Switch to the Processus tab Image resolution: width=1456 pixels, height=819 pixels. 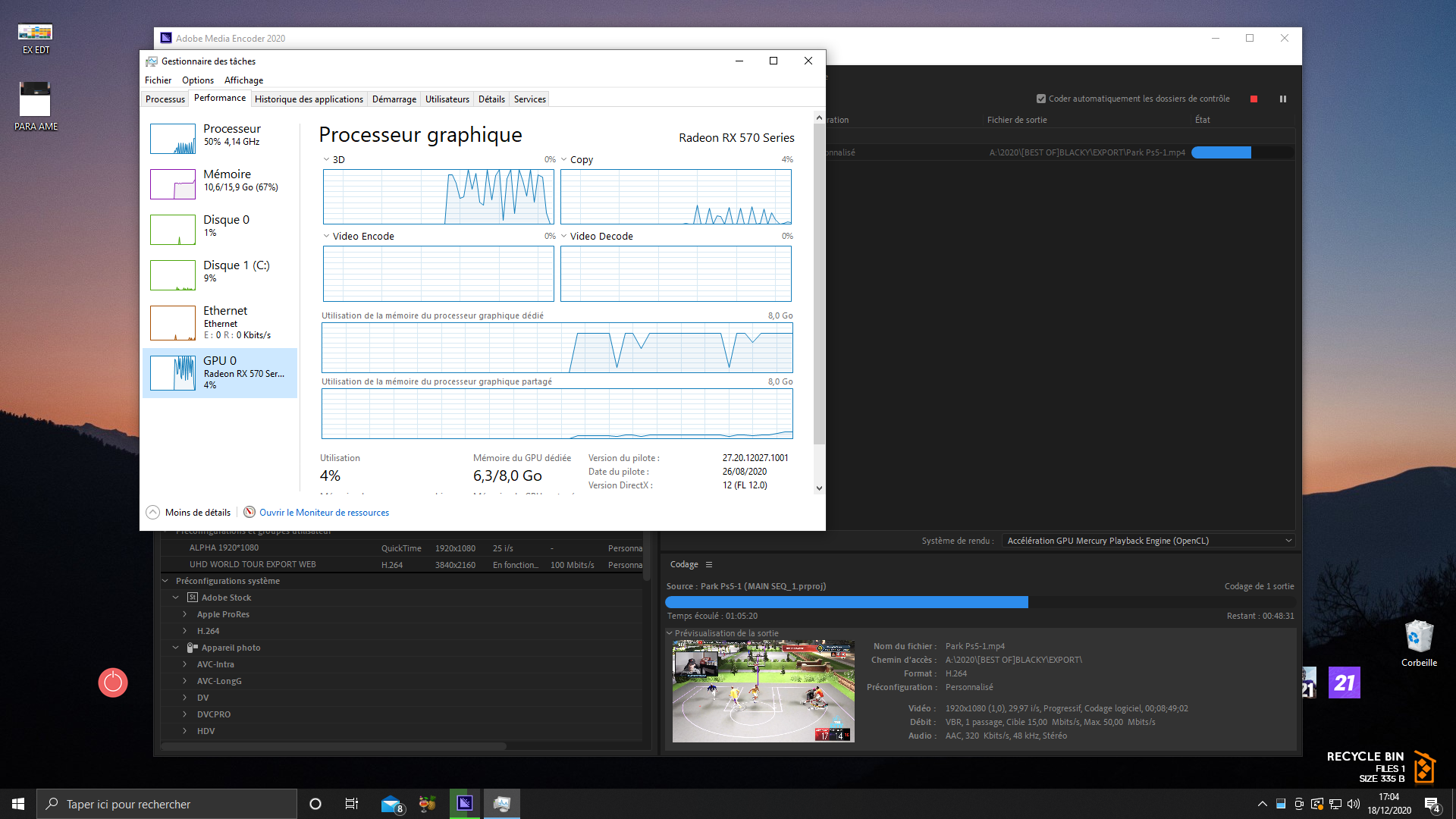165,99
